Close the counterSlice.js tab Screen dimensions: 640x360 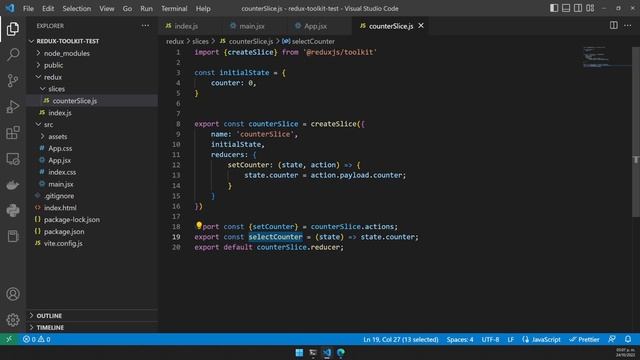pos(421,25)
